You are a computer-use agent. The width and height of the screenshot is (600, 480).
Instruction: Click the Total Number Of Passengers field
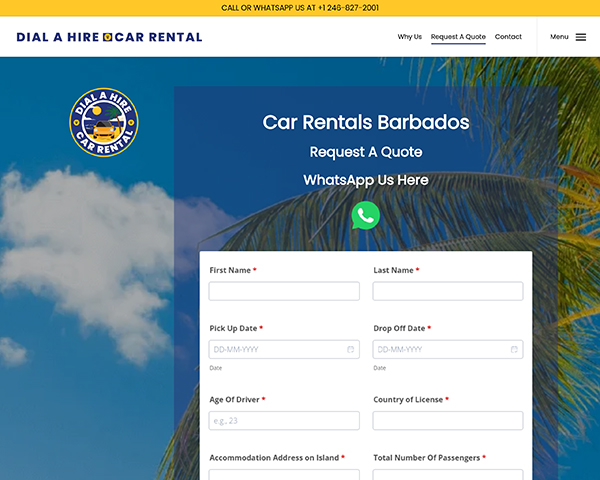pyautogui.click(x=448, y=475)
